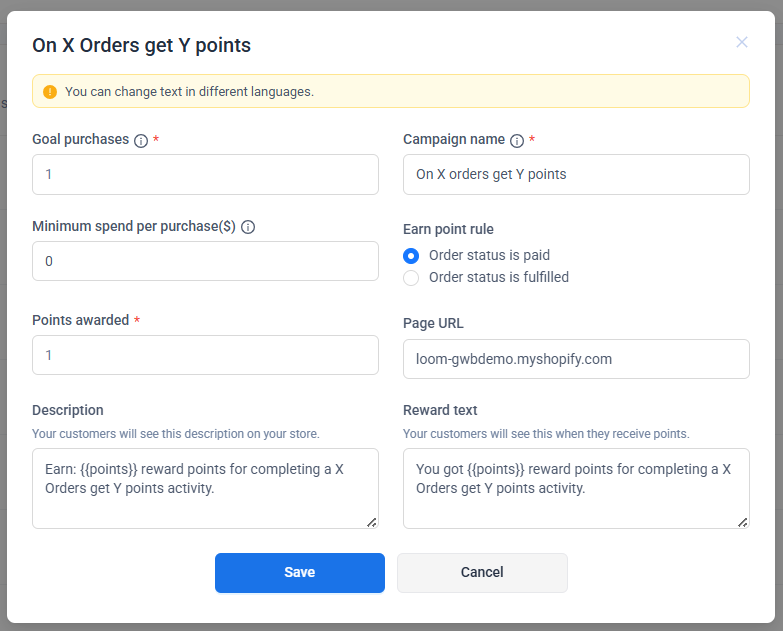783x631 pixels.
Task: Click the Minimum spend info icon
Action: 248,227
